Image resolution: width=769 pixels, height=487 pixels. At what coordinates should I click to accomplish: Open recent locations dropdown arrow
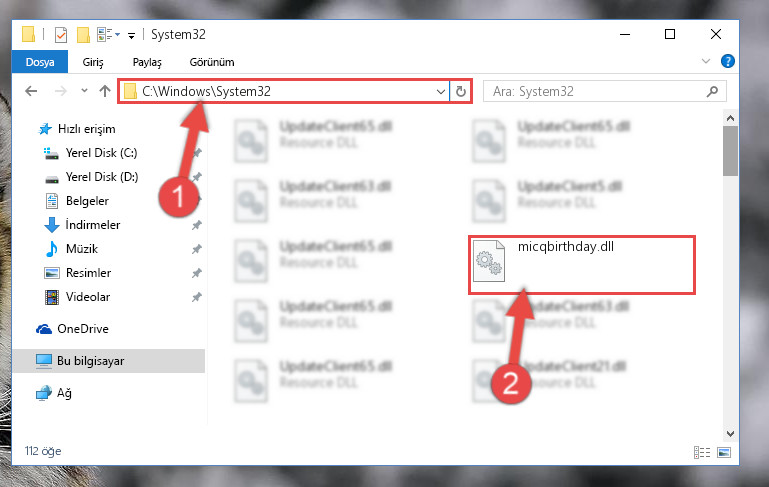tap(84, 91)
